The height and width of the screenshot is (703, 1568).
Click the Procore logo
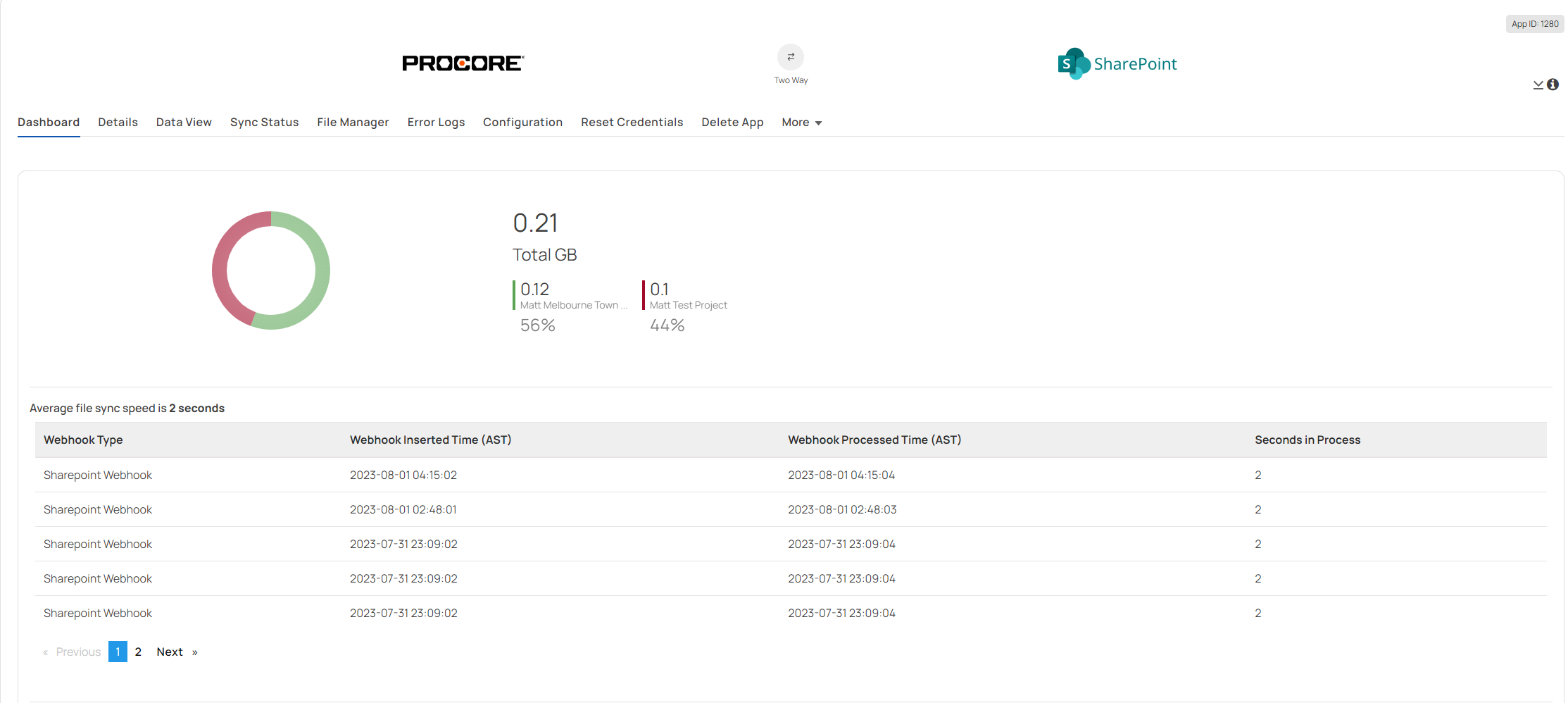[x=463, y=63]
